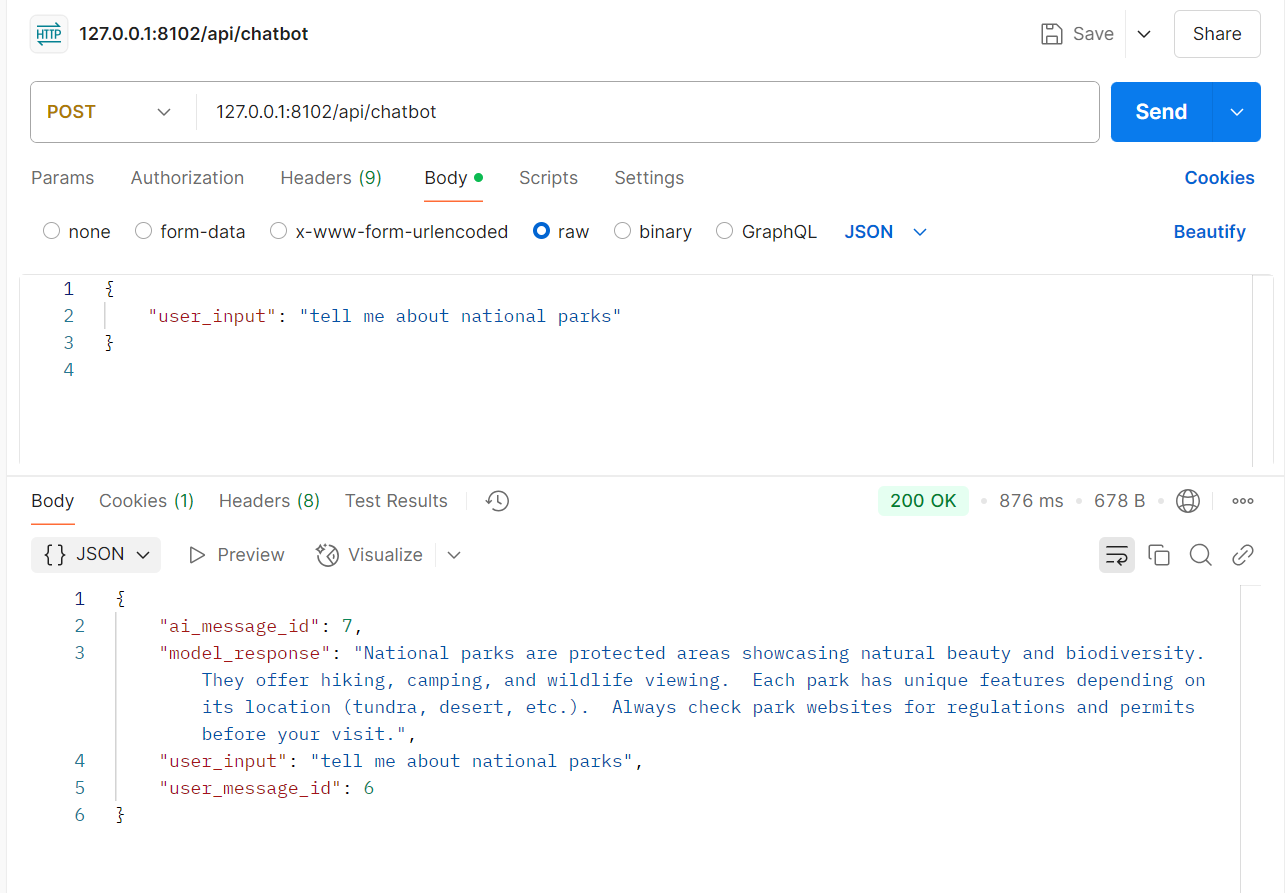
Task: Select the GraphQL radio option
Action: tap(725, 232)
